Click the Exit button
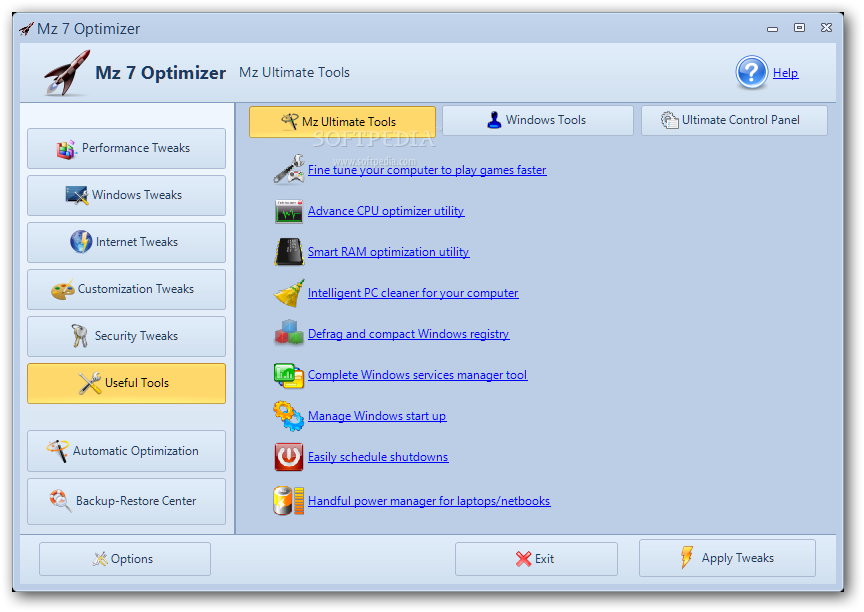This screenshot has height=612, width=864. [x=536, y=559]
